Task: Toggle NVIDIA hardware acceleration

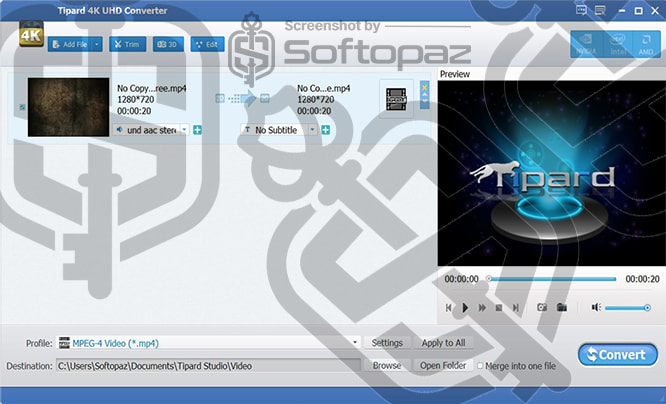Action: point(586,45)
